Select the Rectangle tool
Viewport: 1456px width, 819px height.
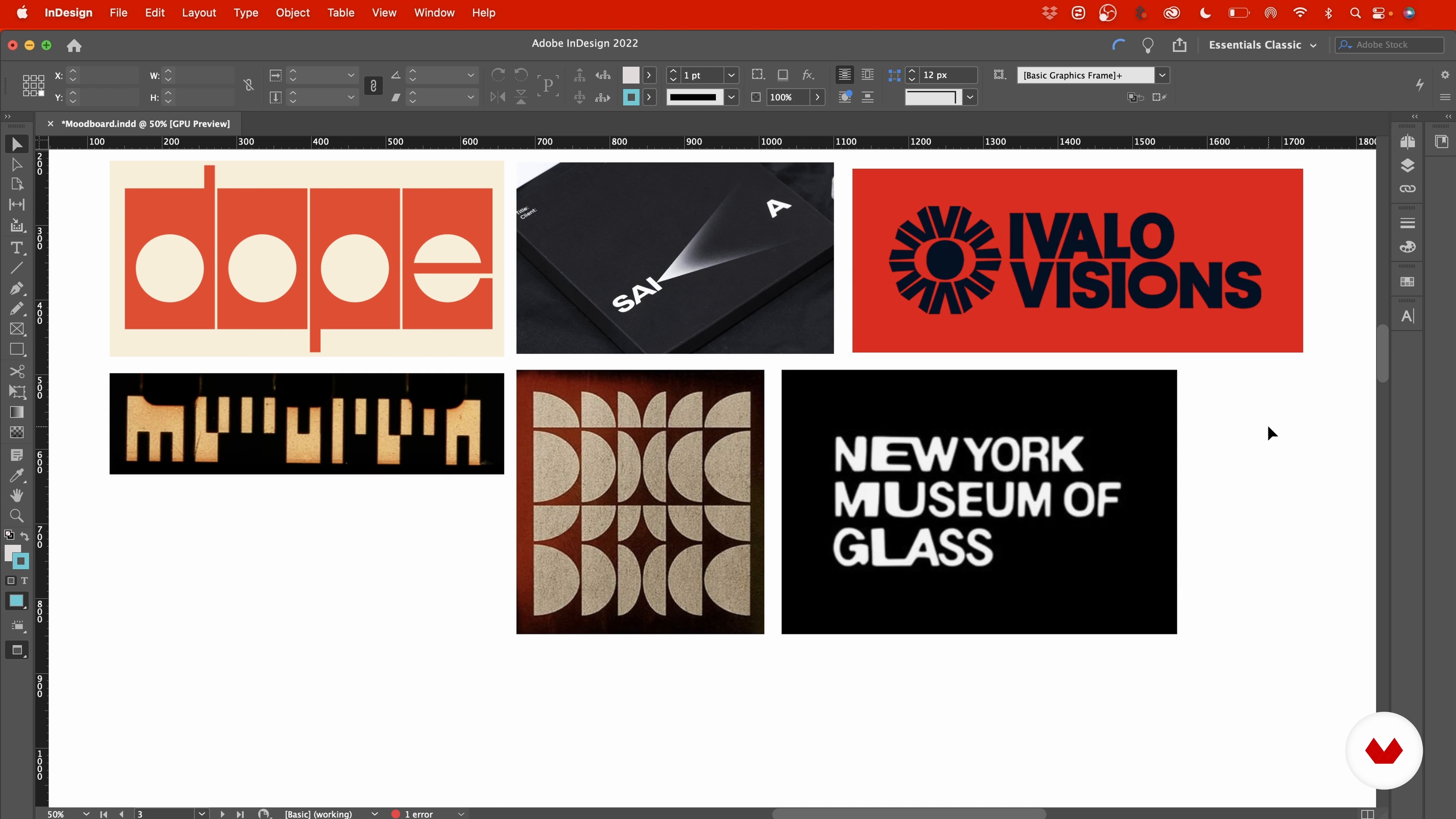pos(17,350)
